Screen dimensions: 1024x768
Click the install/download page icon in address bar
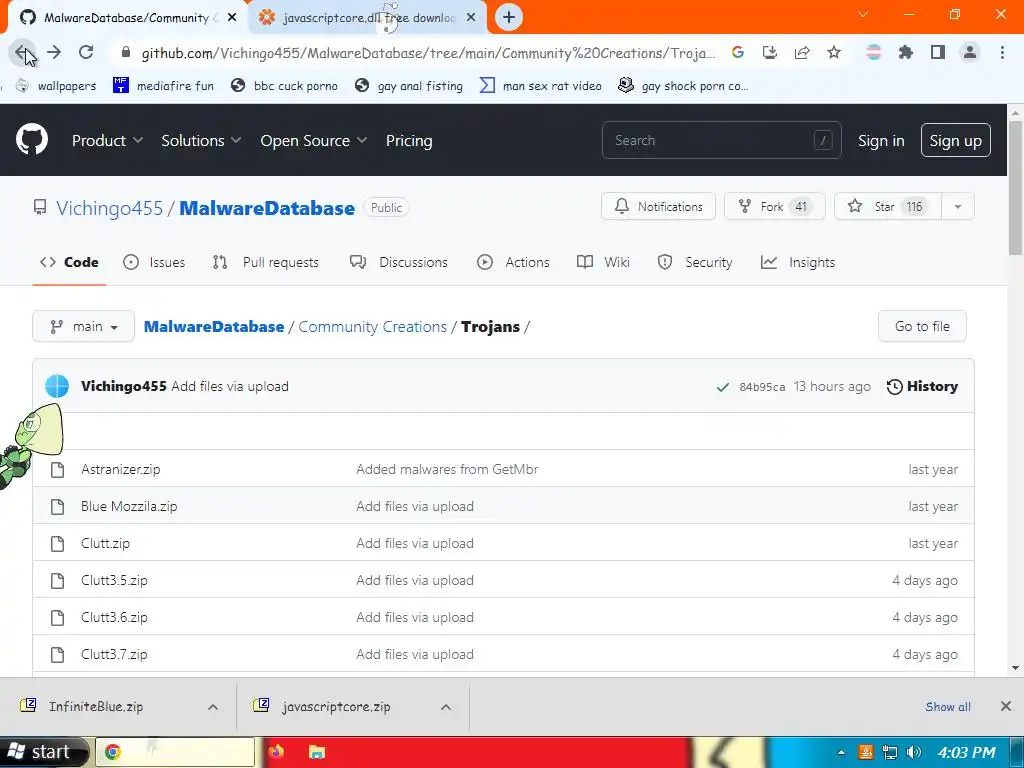click(770, 52)
